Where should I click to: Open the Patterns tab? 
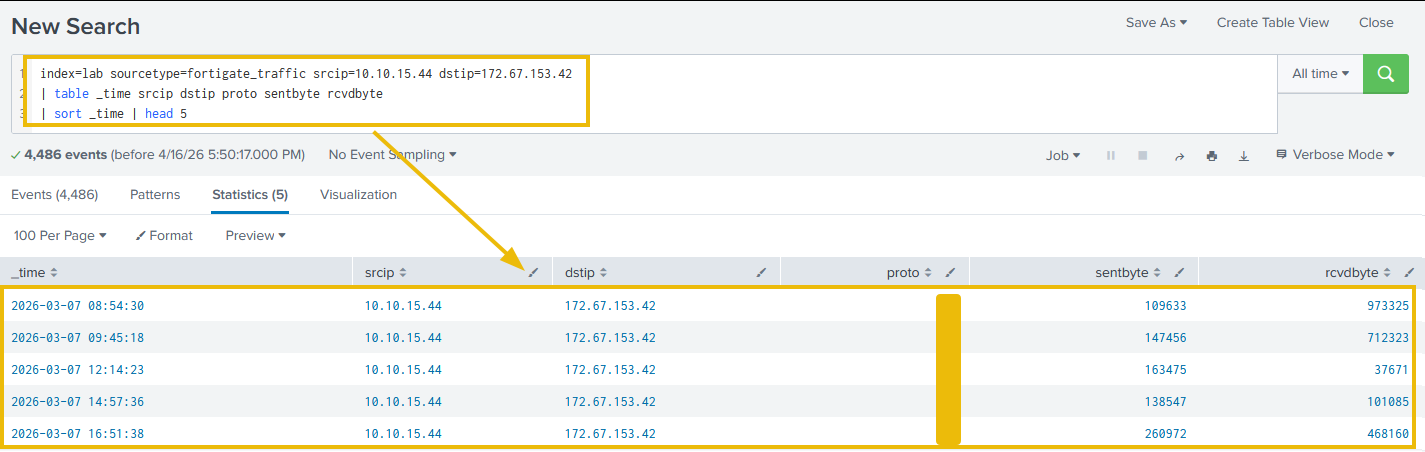click(155, 194)
